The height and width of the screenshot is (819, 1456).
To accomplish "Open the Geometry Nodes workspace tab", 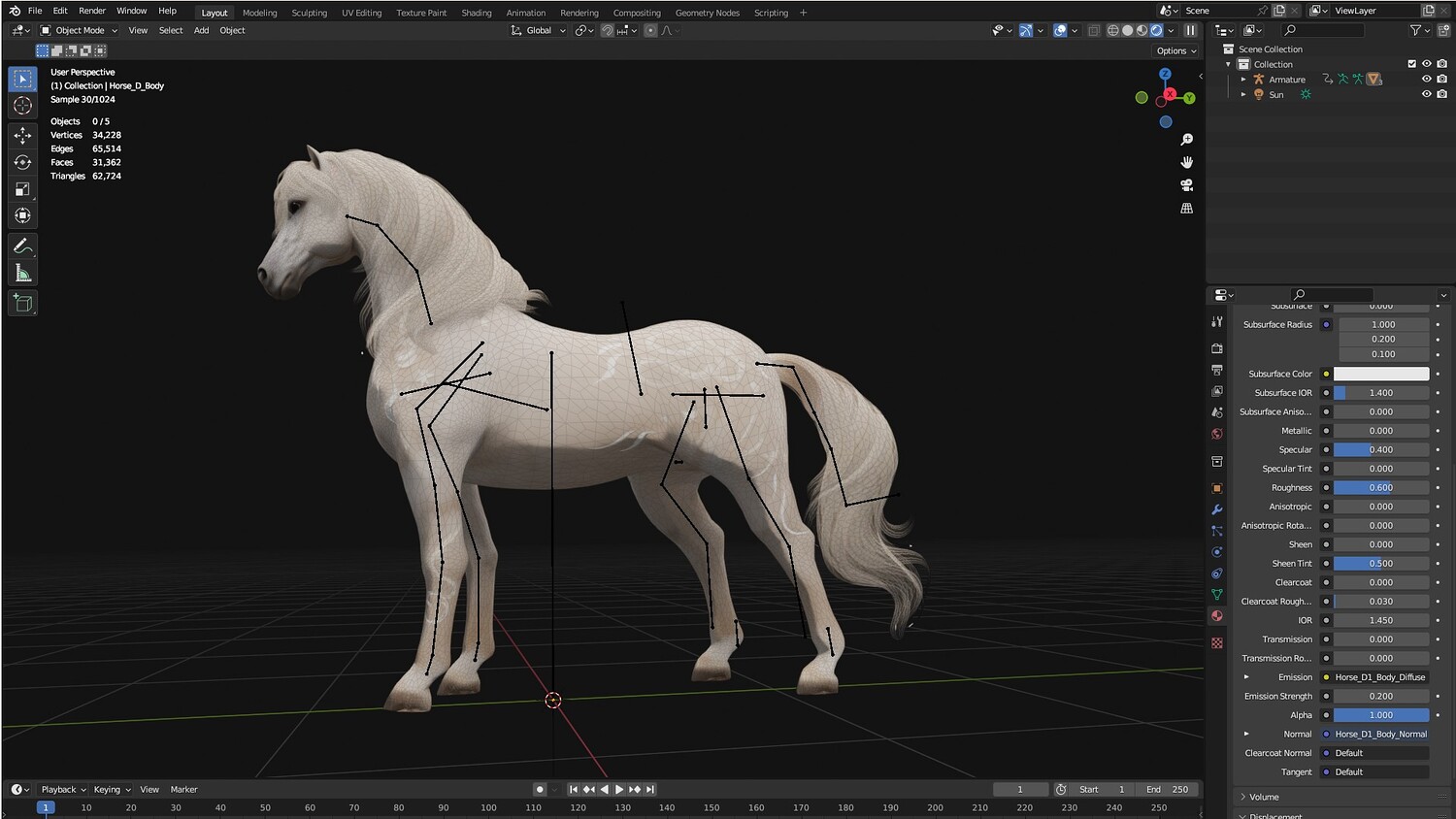I will (708, 13).
